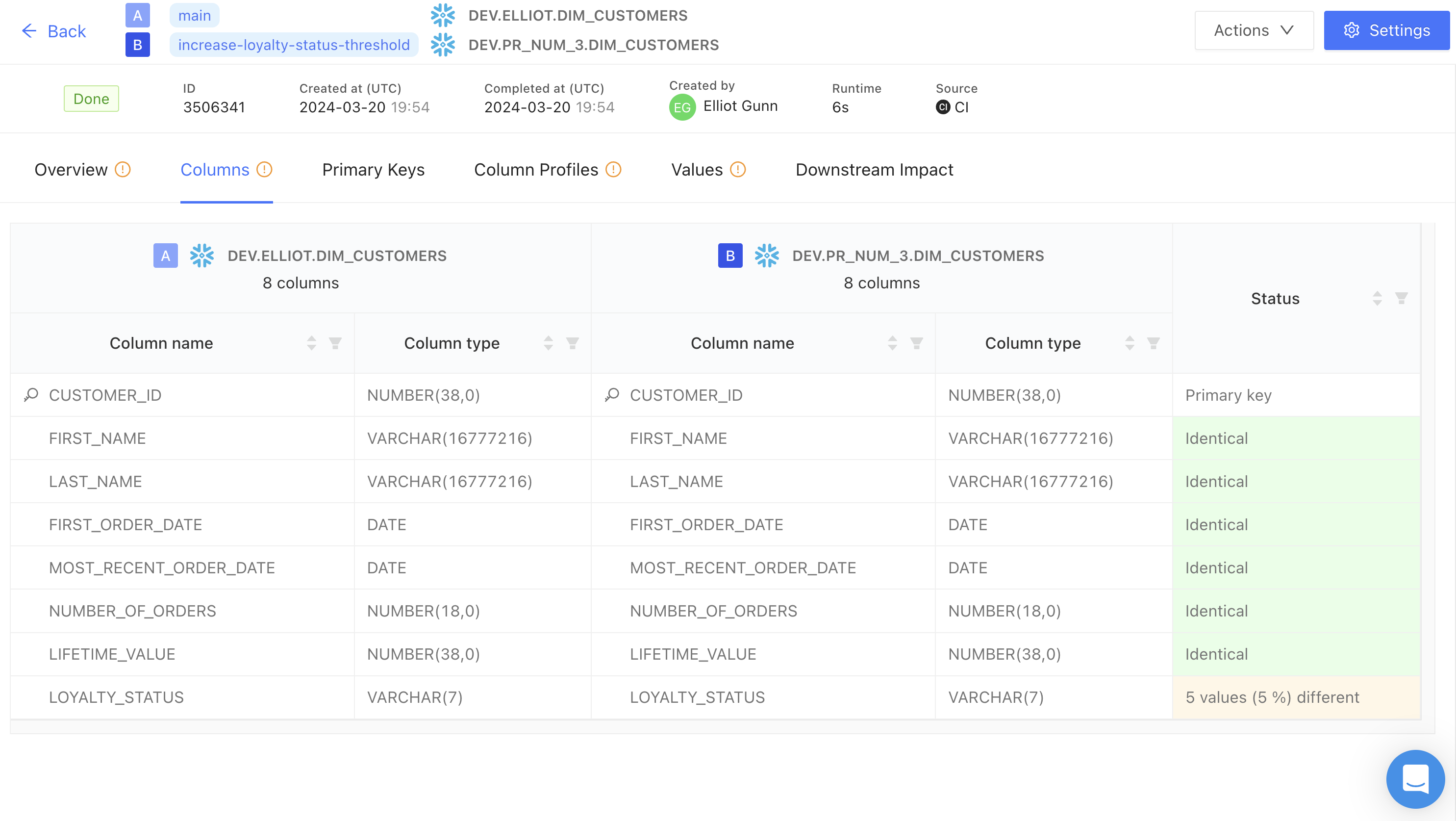The height and width of the screenshot is (821, 1456).
Task: Click the ID value 3506341
Action: (214, 107)
